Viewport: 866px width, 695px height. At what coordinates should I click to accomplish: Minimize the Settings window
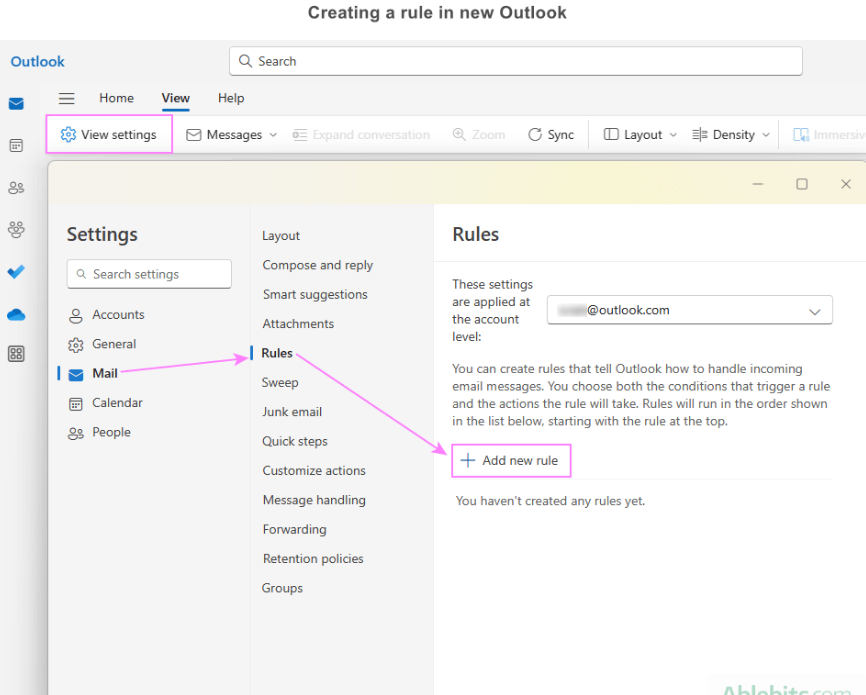(x=758, y=184)
